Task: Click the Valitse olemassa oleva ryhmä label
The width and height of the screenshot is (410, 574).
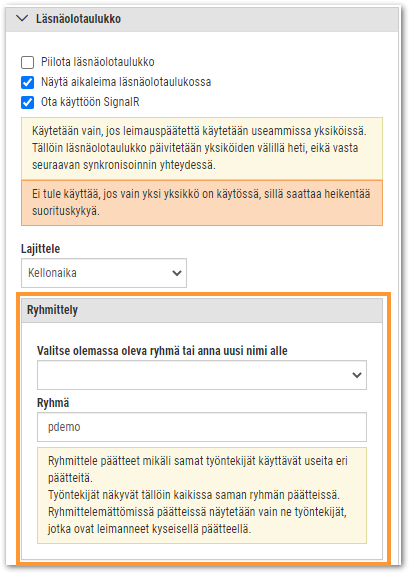Action: [x=162, y=351]
